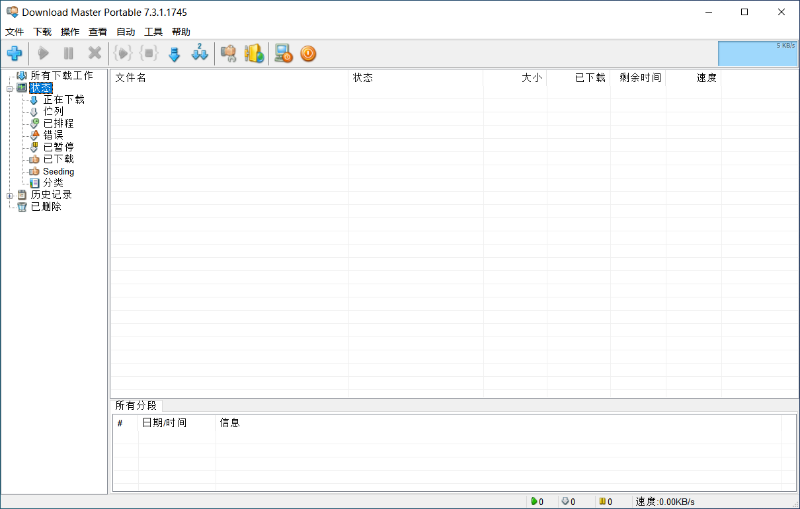Click the yellow folder with globe icon
The image size is (800, 509).
[x=254, y=53]
